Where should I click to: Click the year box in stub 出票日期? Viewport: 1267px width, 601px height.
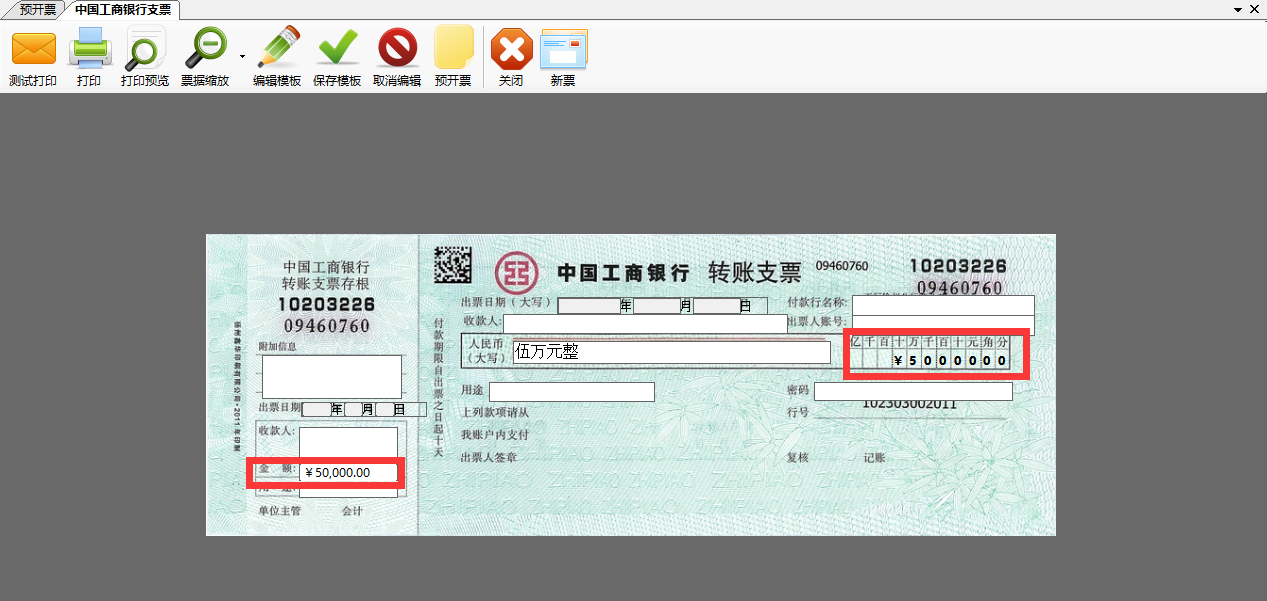pyautogui.click(x=316, y=409)
